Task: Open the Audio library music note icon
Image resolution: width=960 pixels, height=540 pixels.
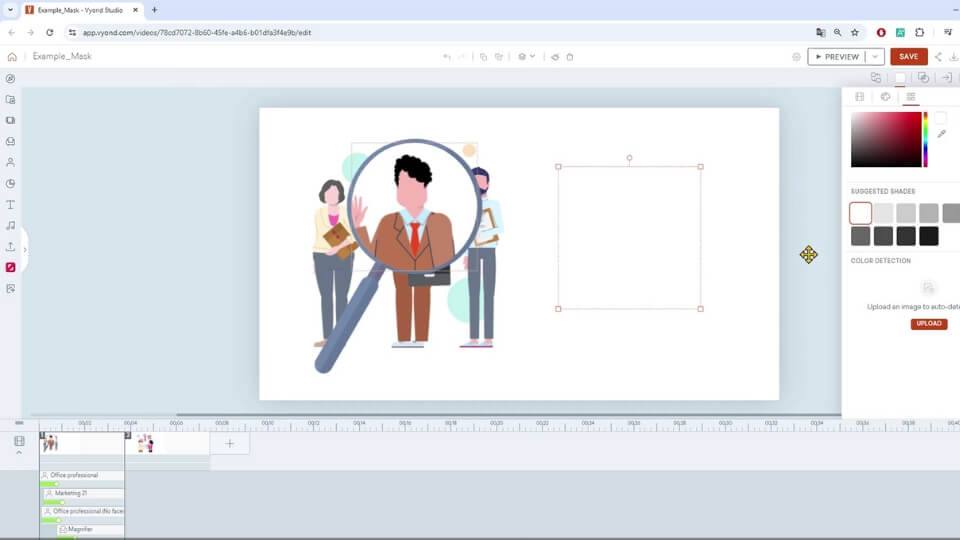Action: 11,225
